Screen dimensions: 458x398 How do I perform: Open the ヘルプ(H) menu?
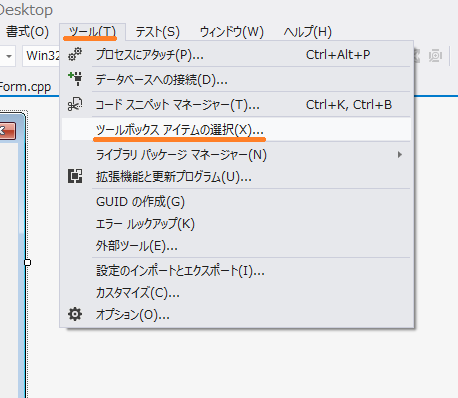(x=307, y=32)
